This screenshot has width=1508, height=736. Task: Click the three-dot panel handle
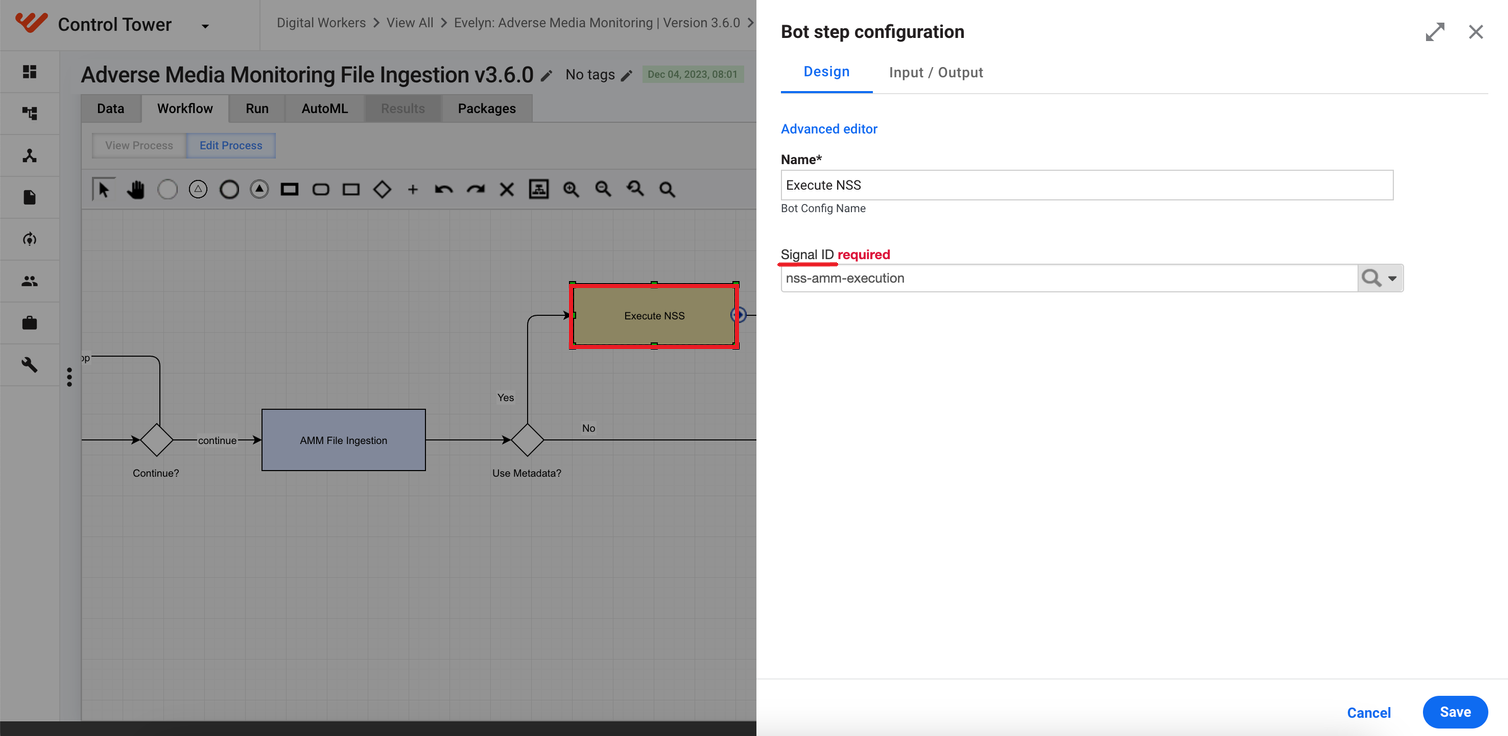click(70, 377)
